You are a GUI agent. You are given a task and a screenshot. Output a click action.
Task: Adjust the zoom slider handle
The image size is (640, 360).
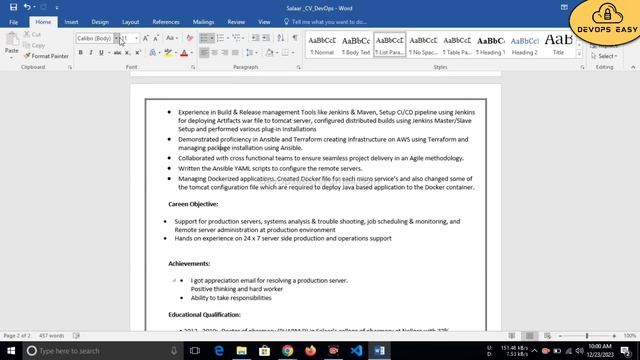587,336
